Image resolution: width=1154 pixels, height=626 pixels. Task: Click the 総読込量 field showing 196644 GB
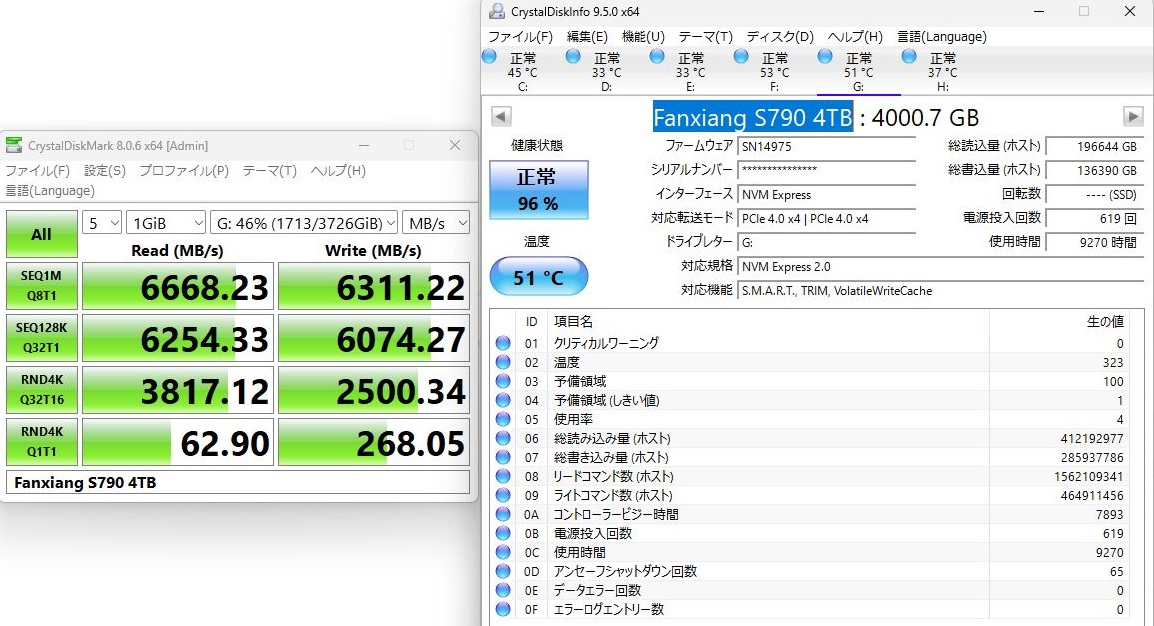[1094, 146]
